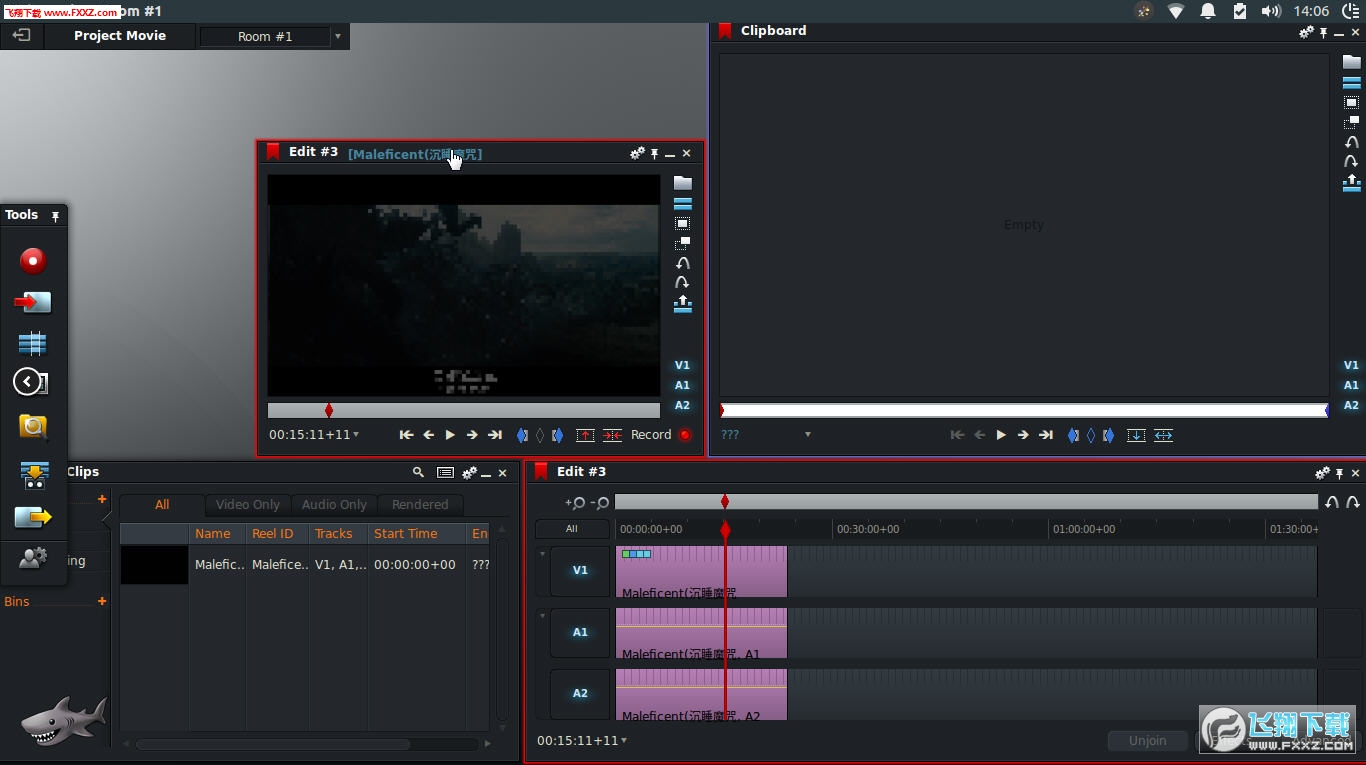Add a new bin with Bins plus
This screenshot has height=765, width=1366.
(x=101, y=601)
